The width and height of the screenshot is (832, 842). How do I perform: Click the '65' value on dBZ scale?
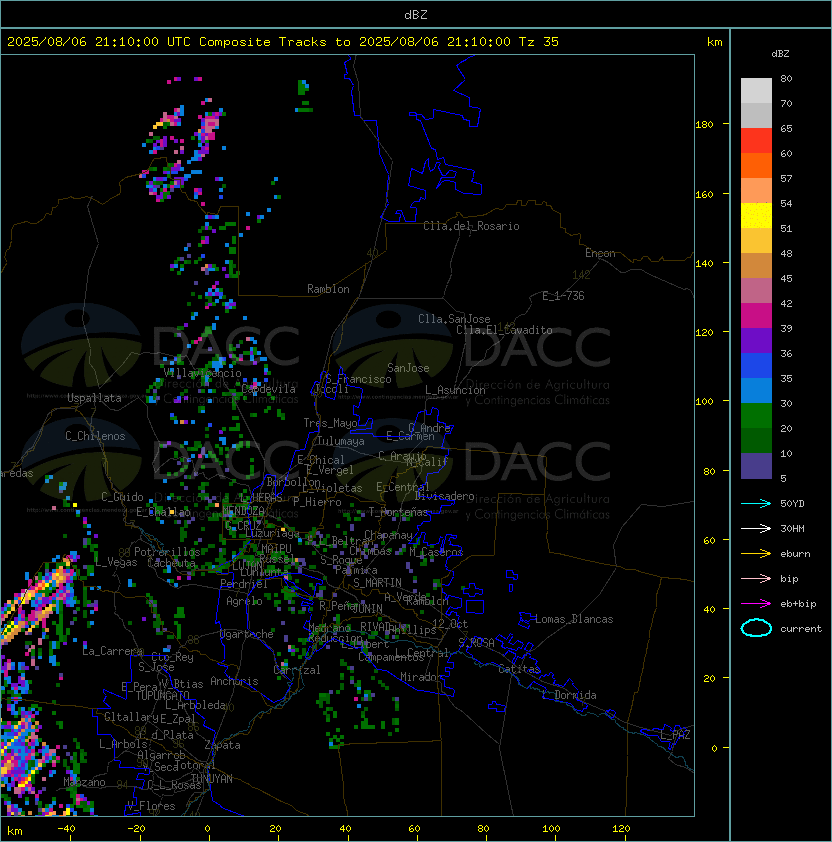tap(786, 128)
